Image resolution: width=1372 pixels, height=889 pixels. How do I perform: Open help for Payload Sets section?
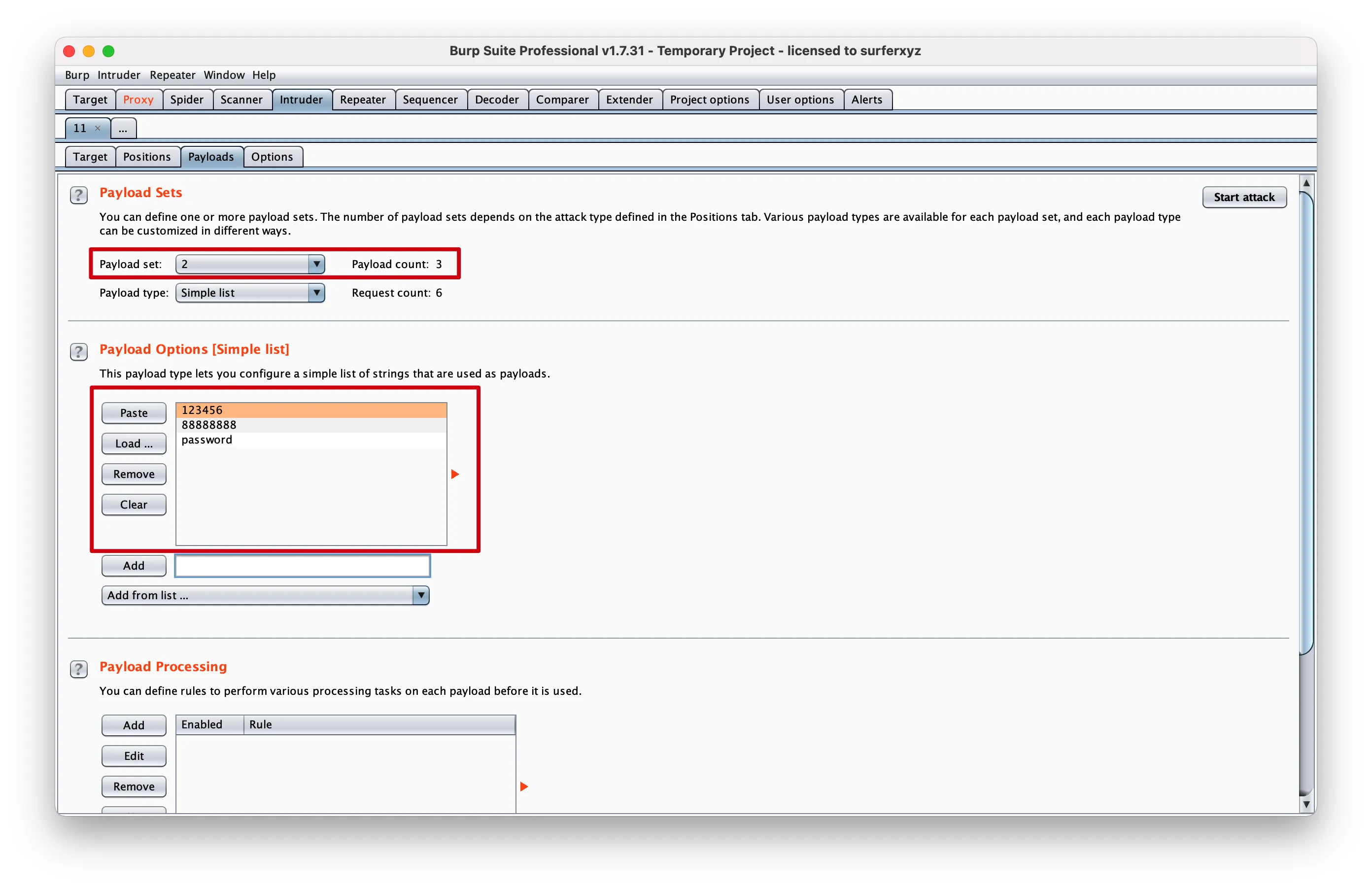tap(78, 195)
